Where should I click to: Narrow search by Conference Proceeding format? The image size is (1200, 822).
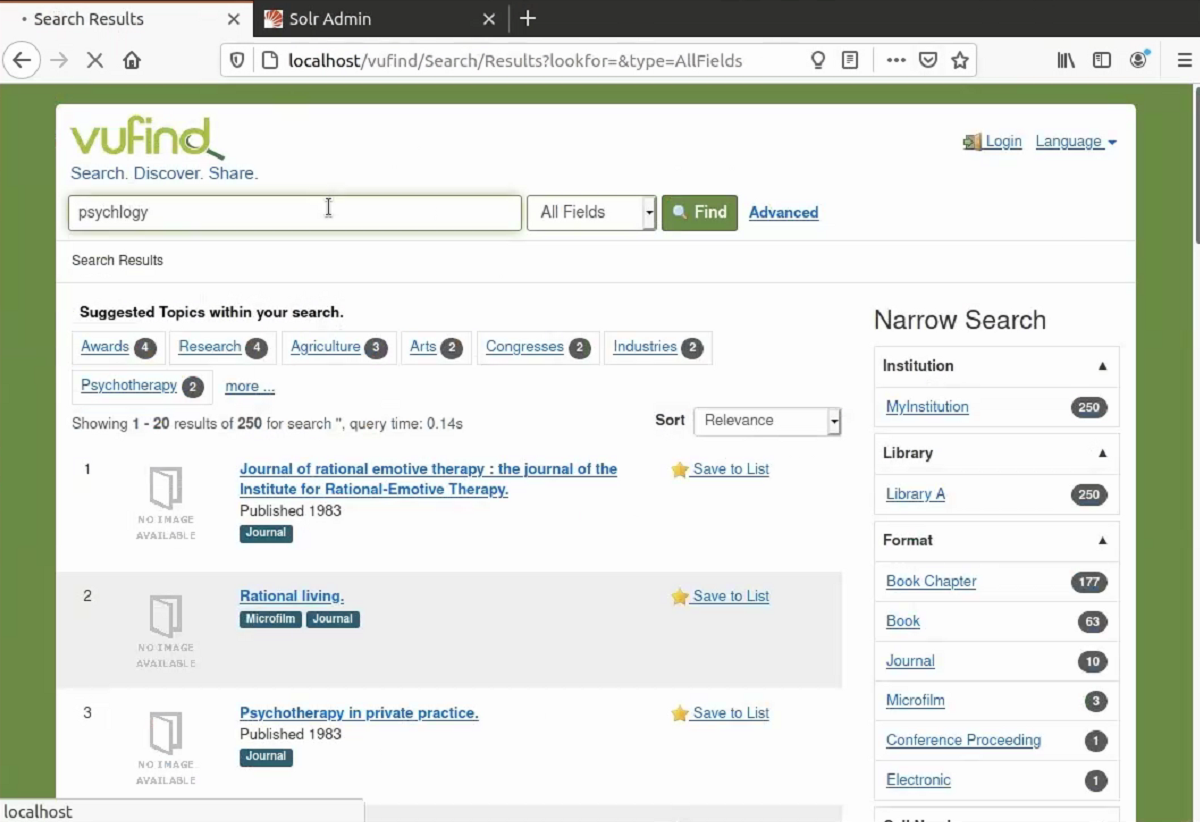click(x=963, y=740)
